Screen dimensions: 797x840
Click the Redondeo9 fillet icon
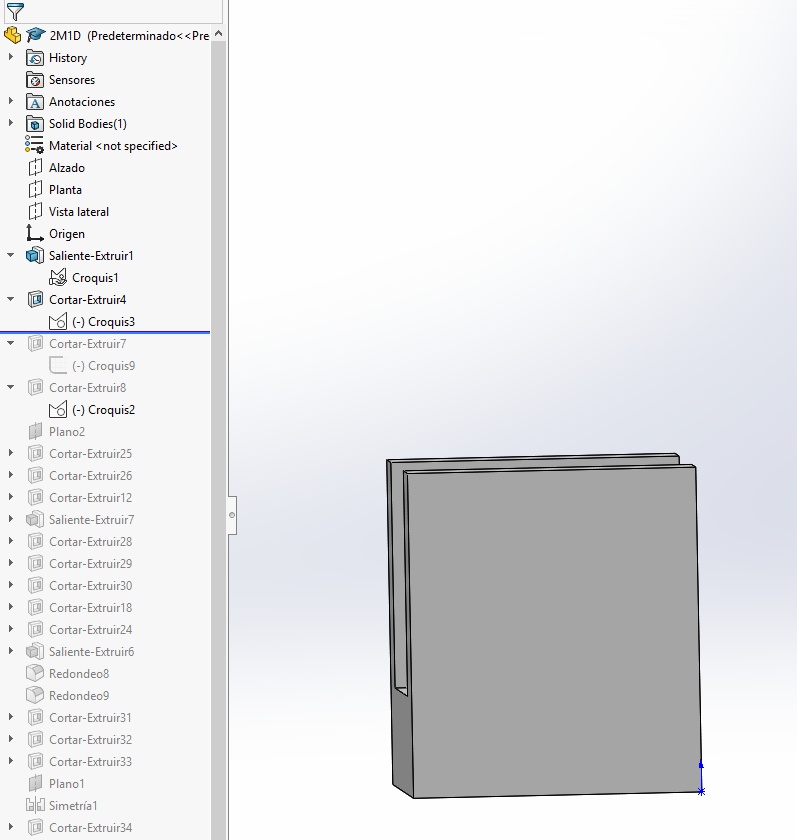coord(35,695)
